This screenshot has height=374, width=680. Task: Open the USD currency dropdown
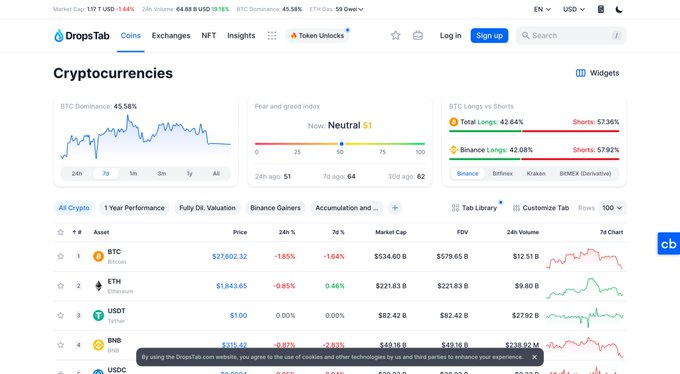[574, 9]
